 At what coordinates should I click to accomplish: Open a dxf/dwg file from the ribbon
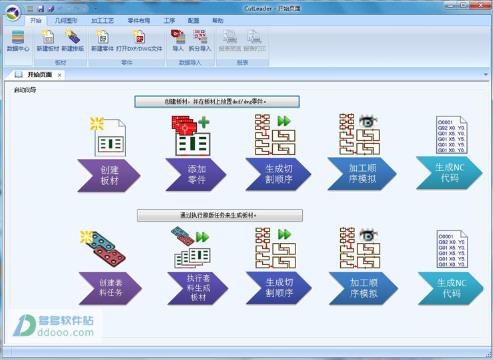pos(139,41)
